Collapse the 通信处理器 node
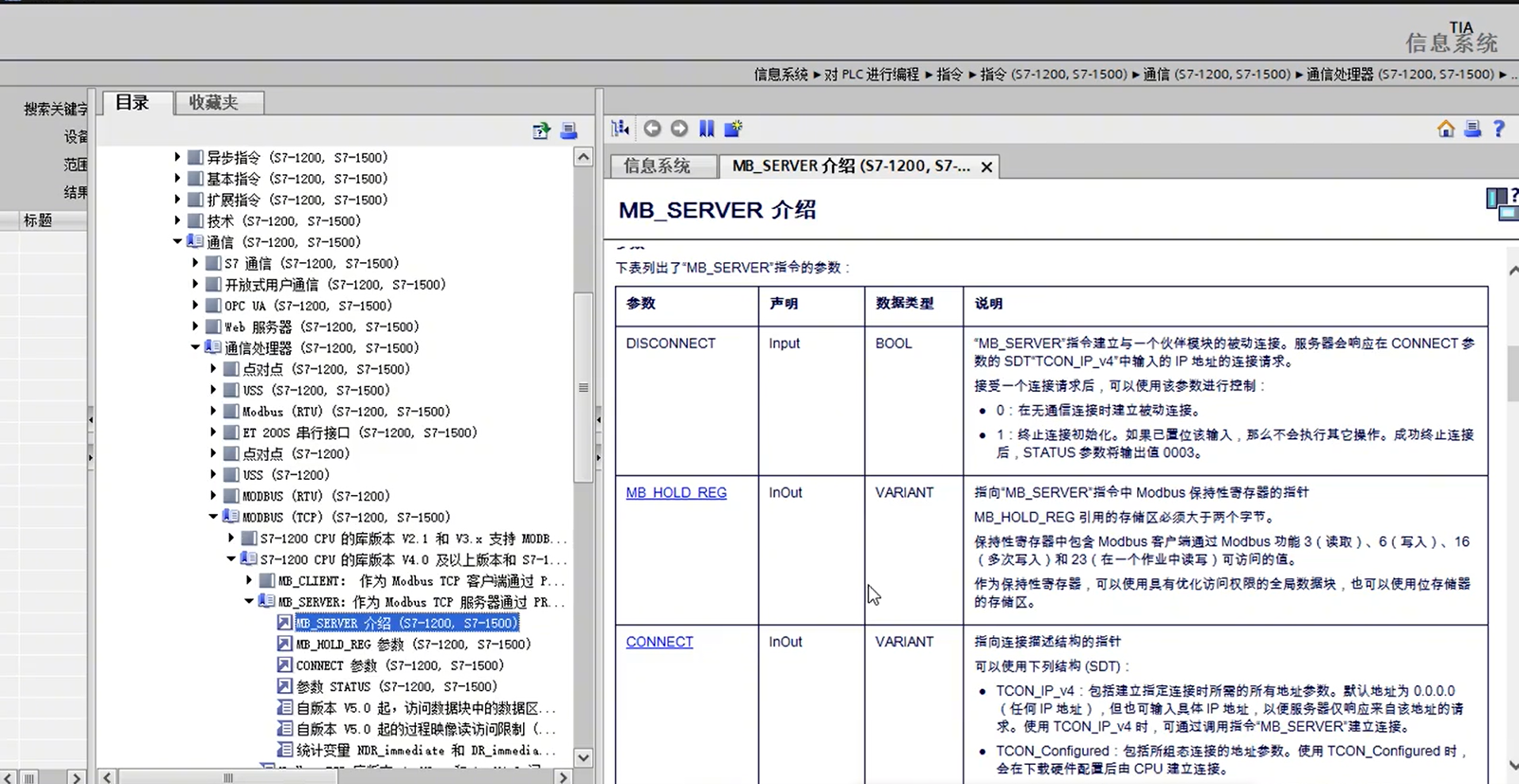This screenshot has height=784, width=1519. (x=195, y=347)
